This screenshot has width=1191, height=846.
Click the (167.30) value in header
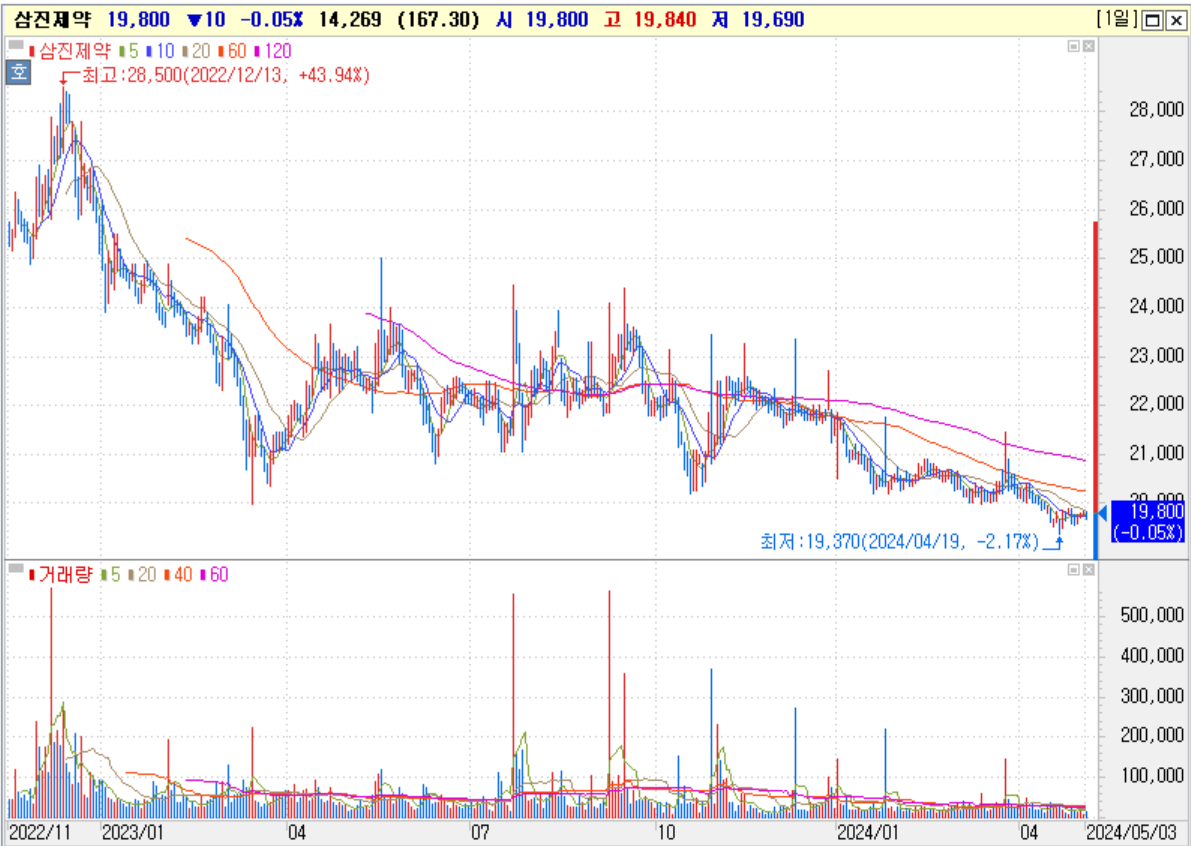coord(438,20)
